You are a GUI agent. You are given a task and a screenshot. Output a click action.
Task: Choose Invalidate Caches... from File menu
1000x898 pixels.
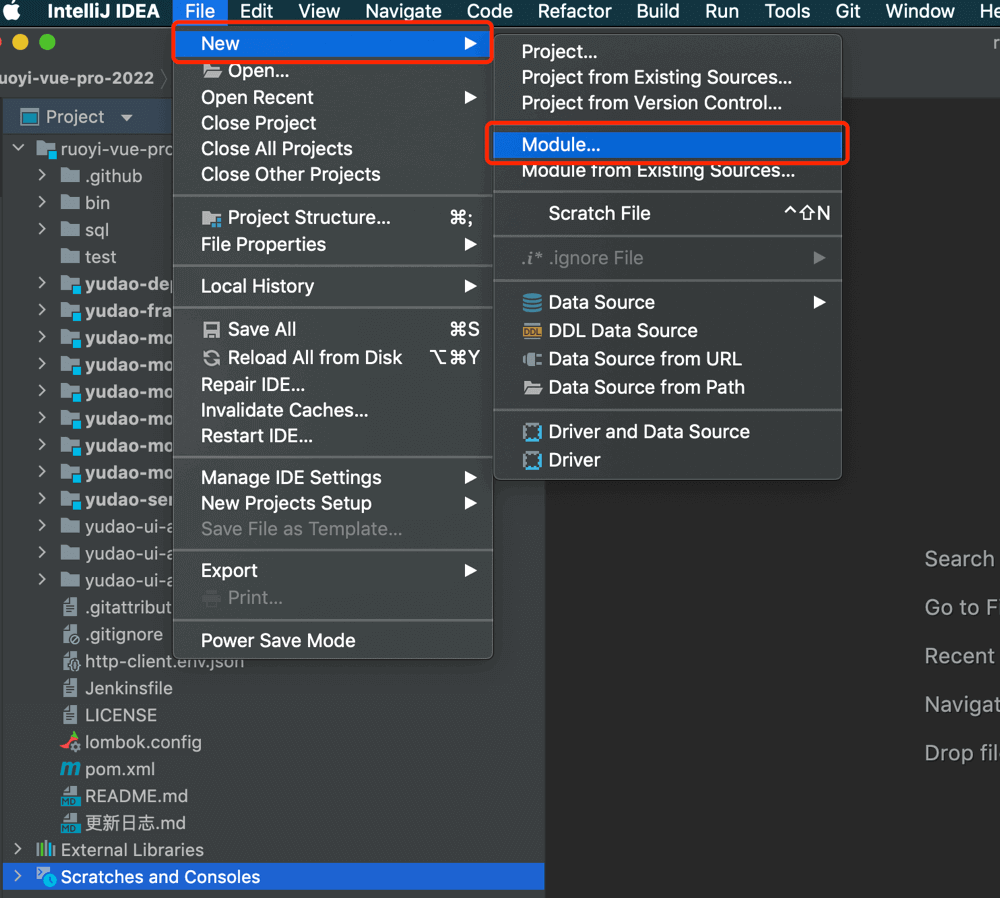(284, 410)
